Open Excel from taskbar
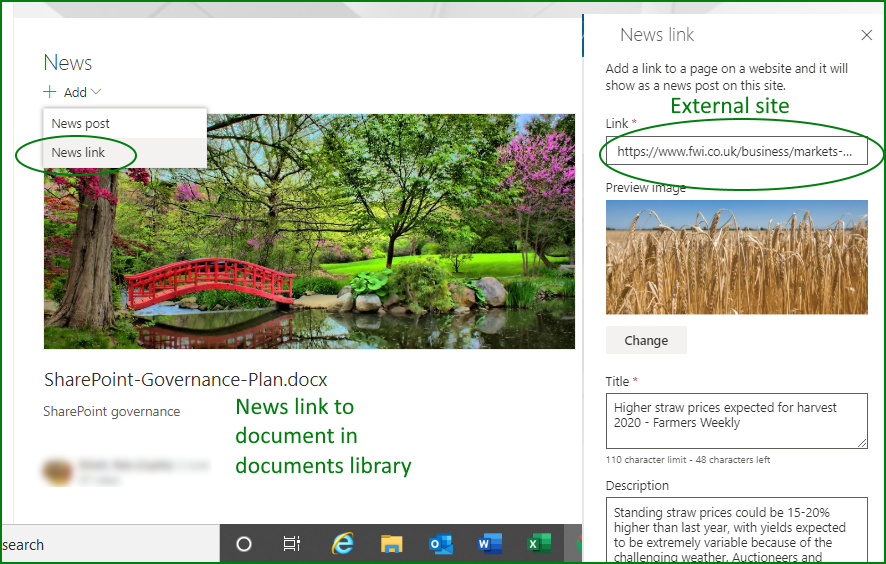886x564 pixels. [539, 544]
